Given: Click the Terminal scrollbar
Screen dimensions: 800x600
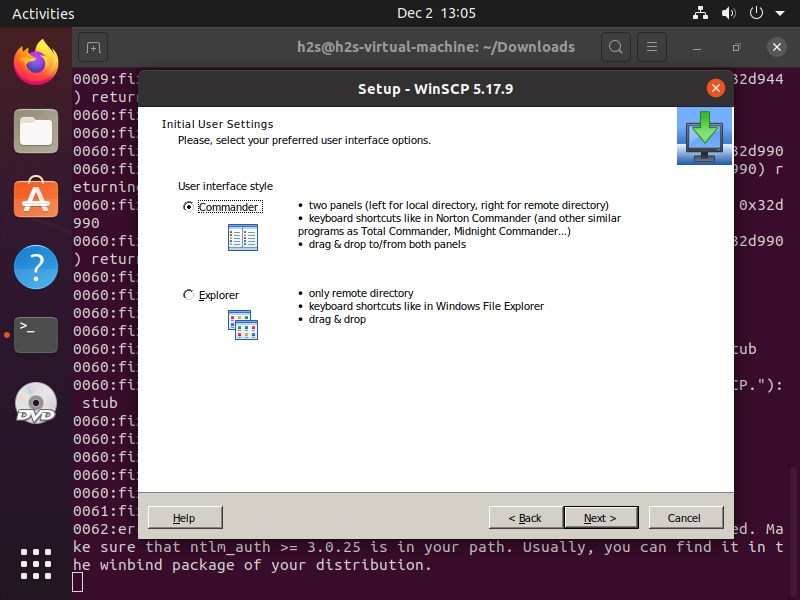Looking at the screenshot, I should click(x=794, y=531).
